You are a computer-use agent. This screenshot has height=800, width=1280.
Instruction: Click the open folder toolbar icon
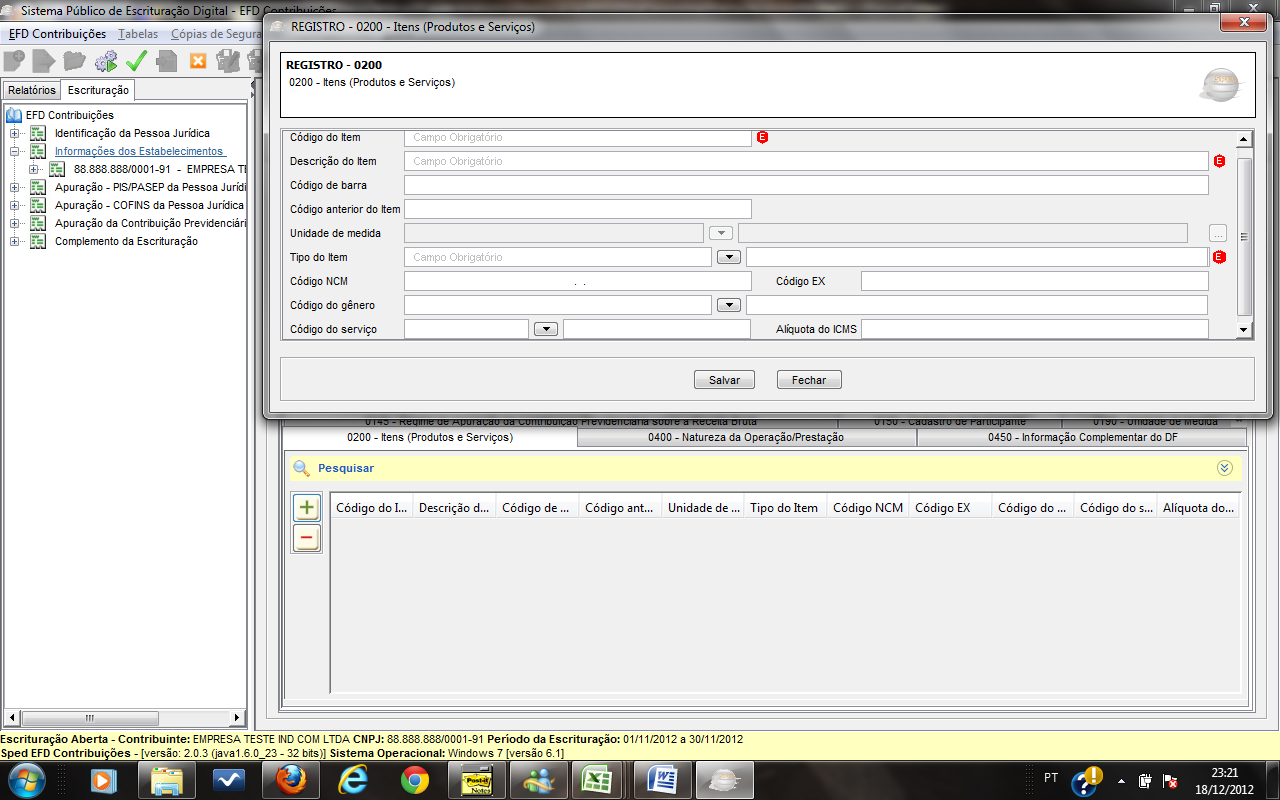[75, 62]
